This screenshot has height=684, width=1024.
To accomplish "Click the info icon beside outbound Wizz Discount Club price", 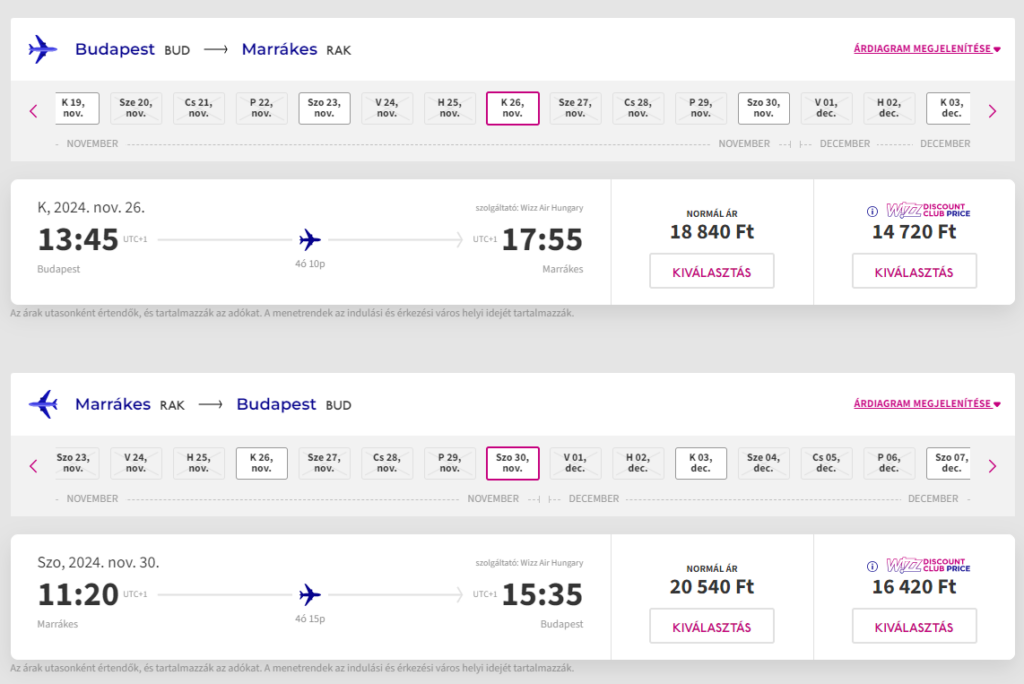I will click(x=872, y=211).
